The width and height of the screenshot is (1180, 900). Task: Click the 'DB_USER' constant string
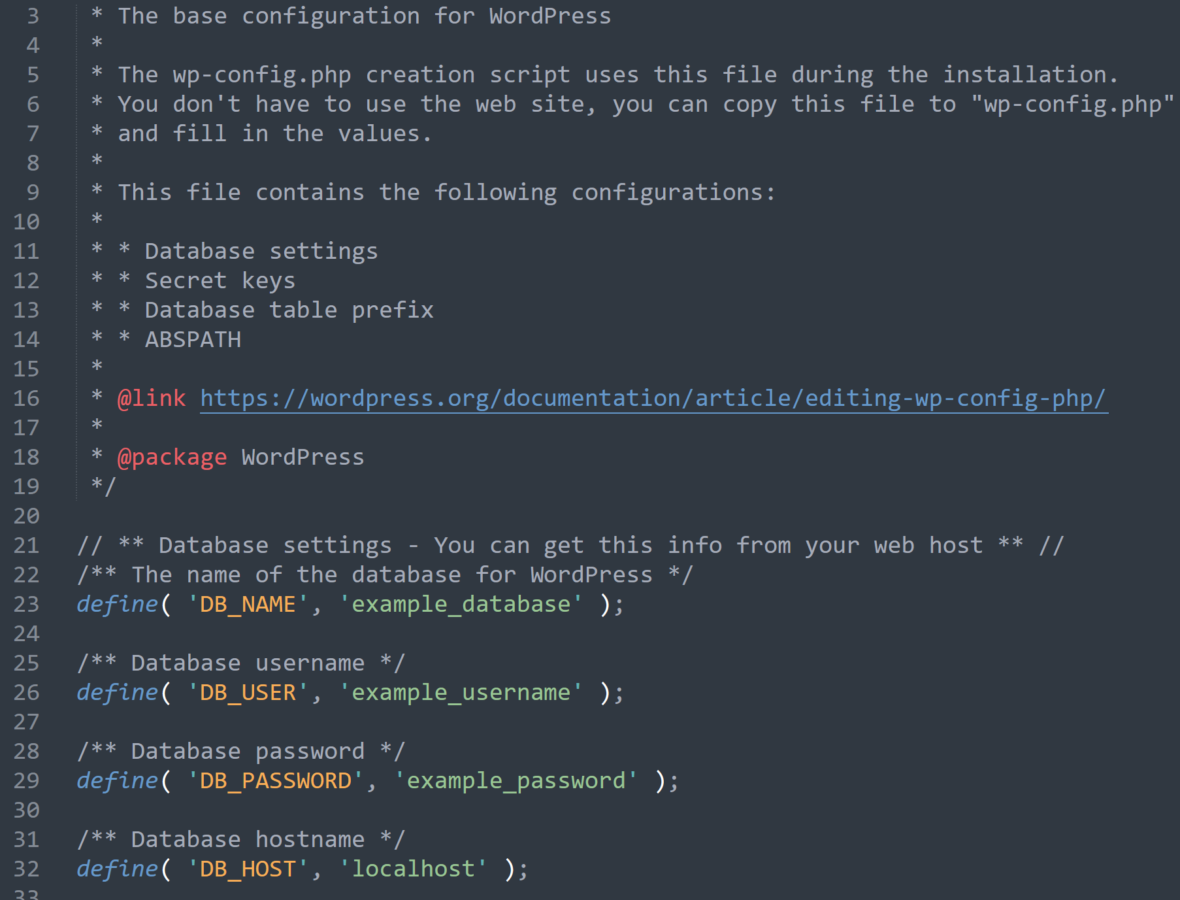(247, 692)
